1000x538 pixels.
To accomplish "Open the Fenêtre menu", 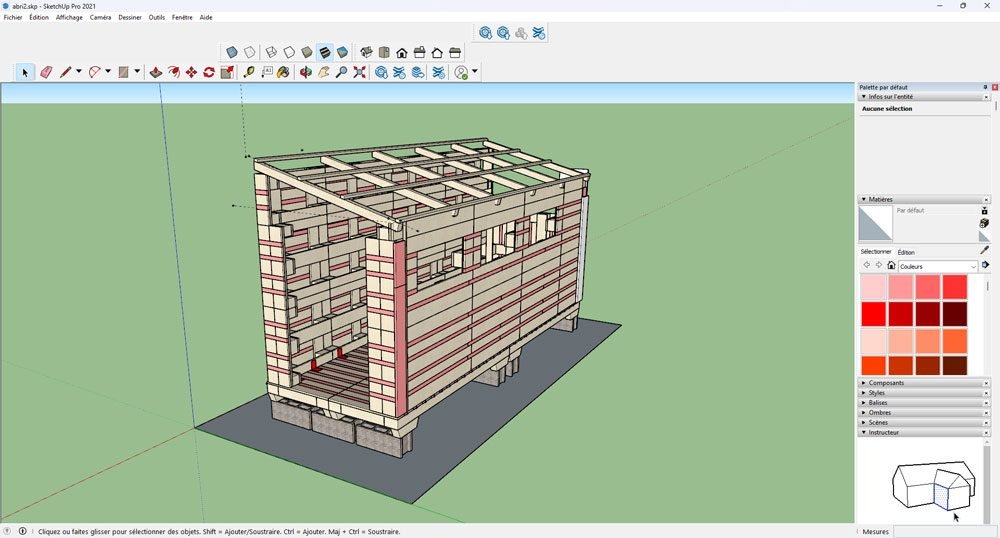I will tap(182, 17).
